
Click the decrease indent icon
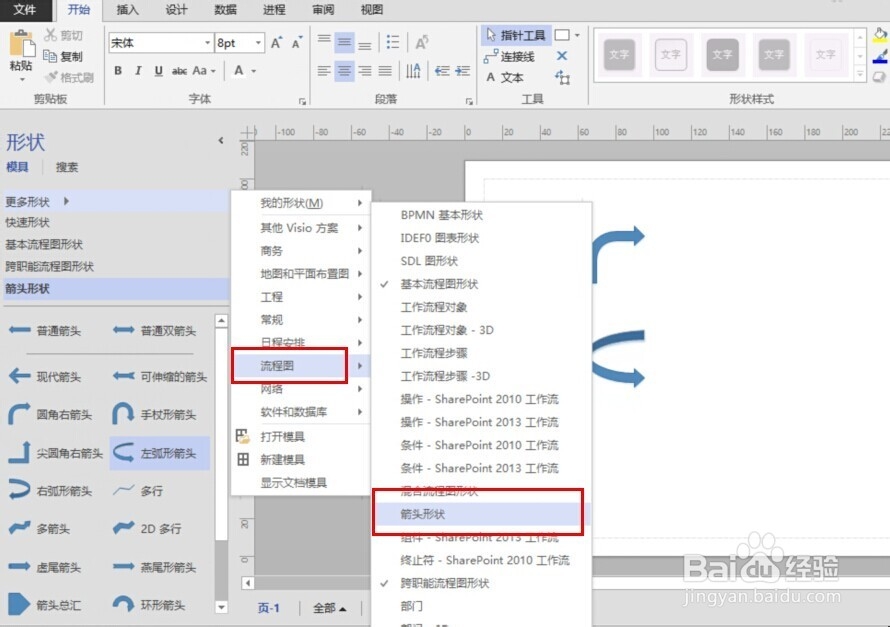point(442,71)
